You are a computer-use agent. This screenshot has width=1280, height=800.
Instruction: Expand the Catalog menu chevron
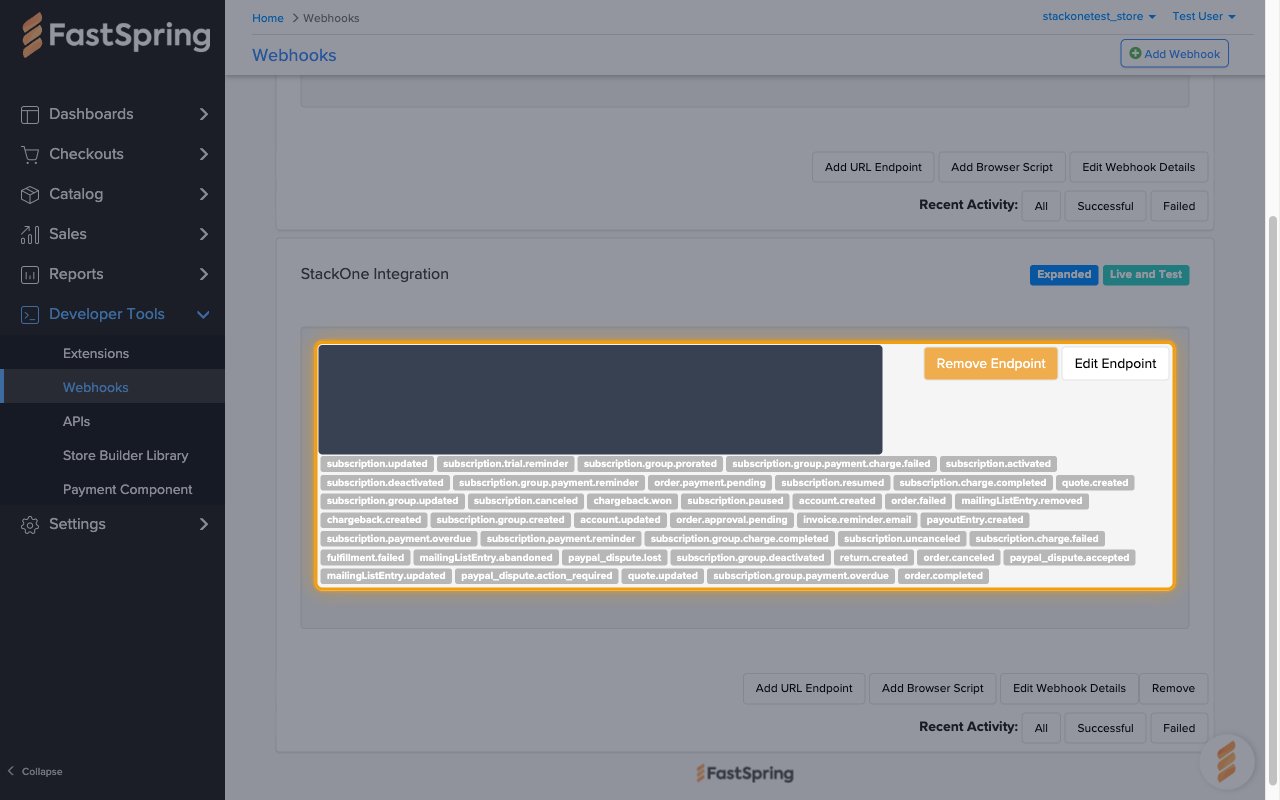click(x=203, y=194)
